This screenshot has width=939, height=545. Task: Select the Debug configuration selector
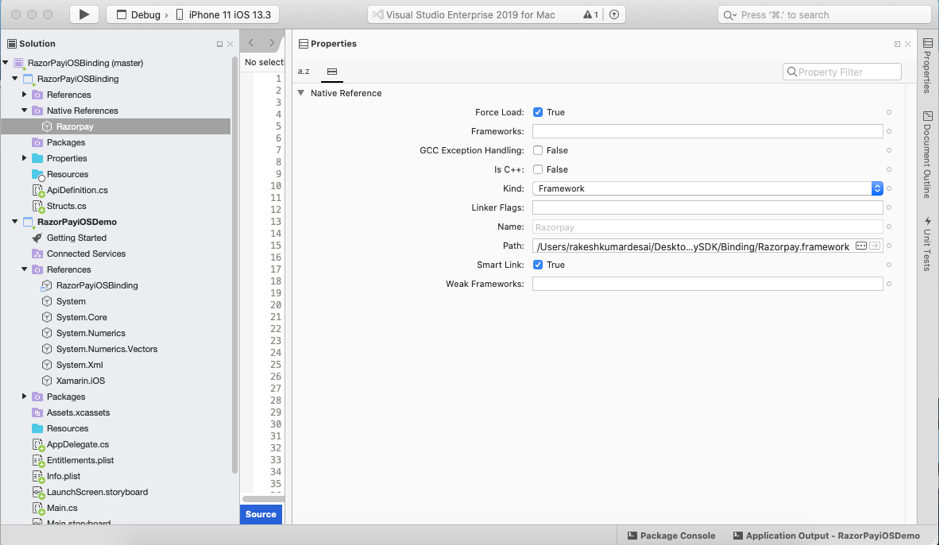[139, 15]
